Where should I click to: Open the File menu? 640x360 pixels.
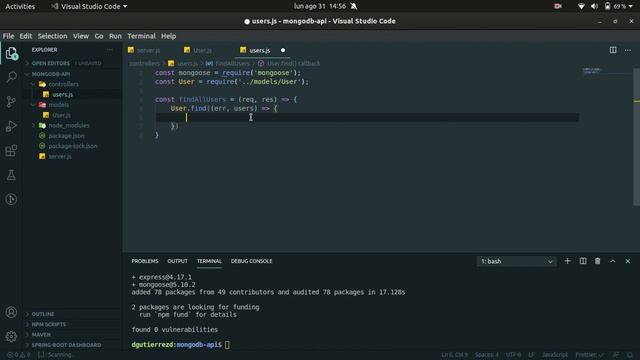pyautogui.click(x=8, y=36)
